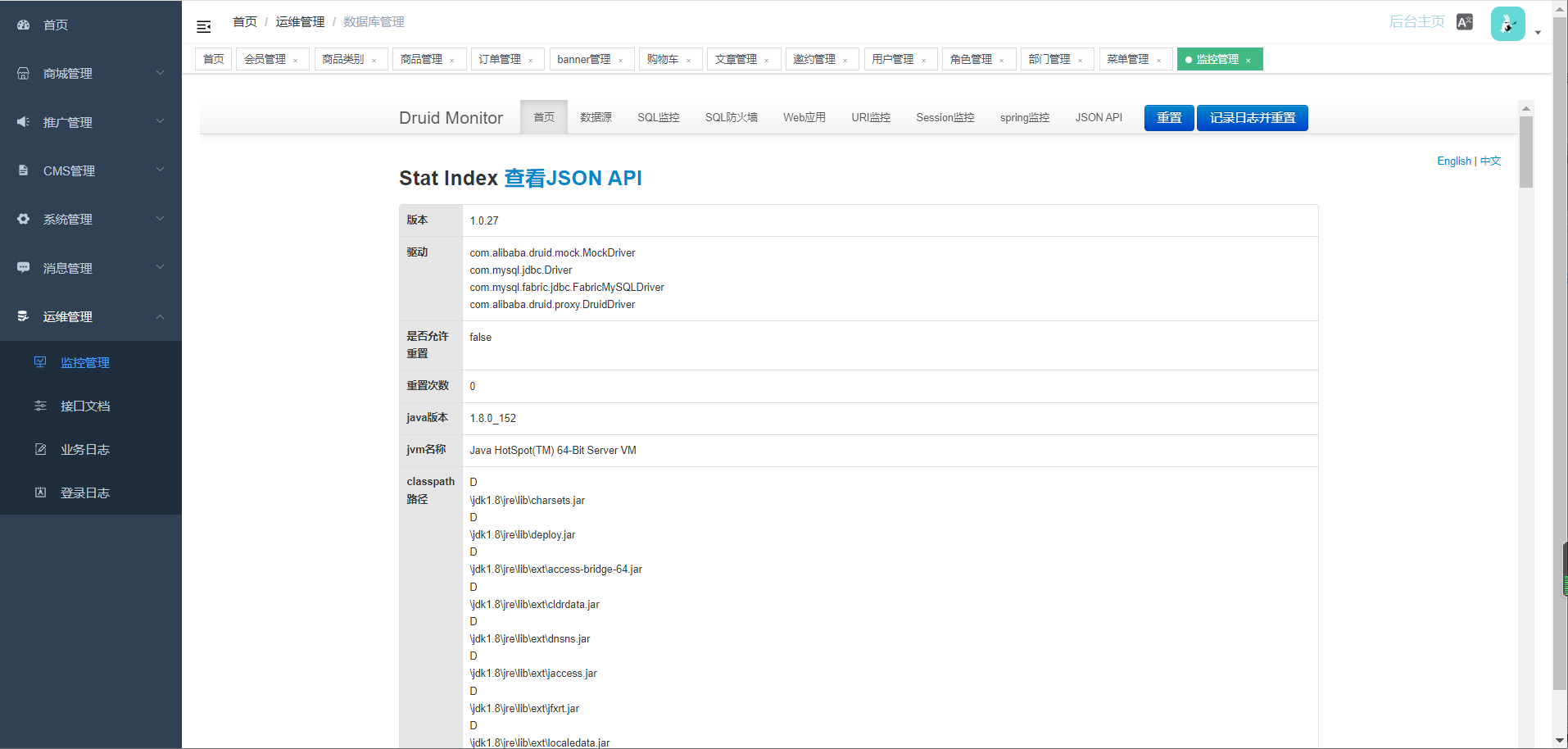Image resolution: width=1568 pixels, height=749 pixels.
Task: Close the 会员管理 tab
Action: pyautogui.click(x=296, y=60)
